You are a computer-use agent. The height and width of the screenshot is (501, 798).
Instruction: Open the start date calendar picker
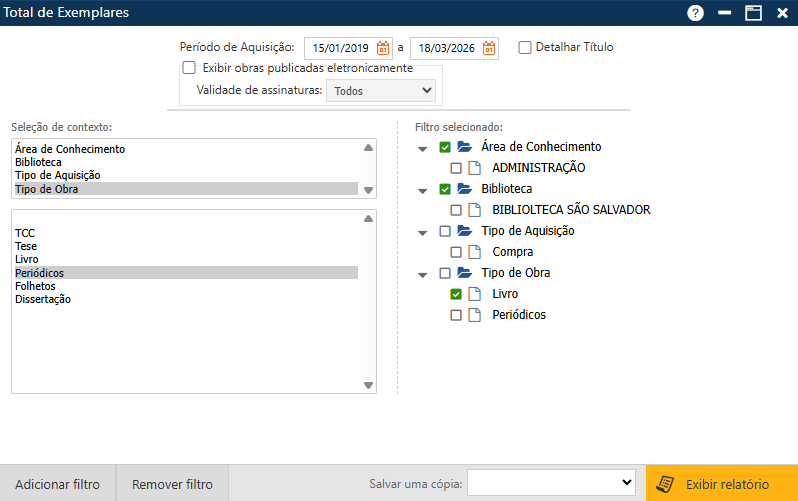pyautogui.click(x=382, y=48)
